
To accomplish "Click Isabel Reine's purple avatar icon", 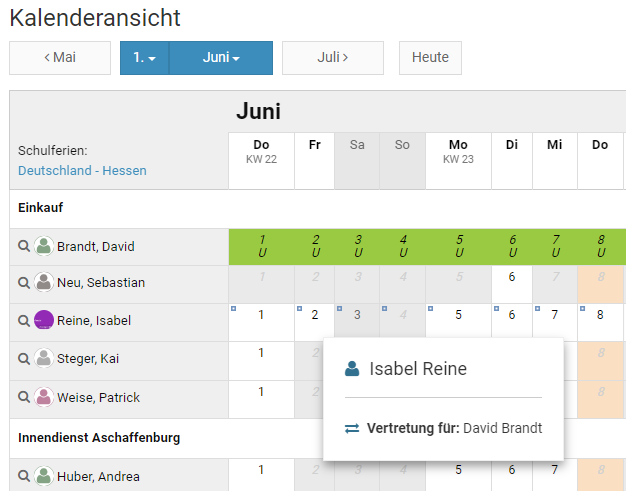I will (44, 321).
